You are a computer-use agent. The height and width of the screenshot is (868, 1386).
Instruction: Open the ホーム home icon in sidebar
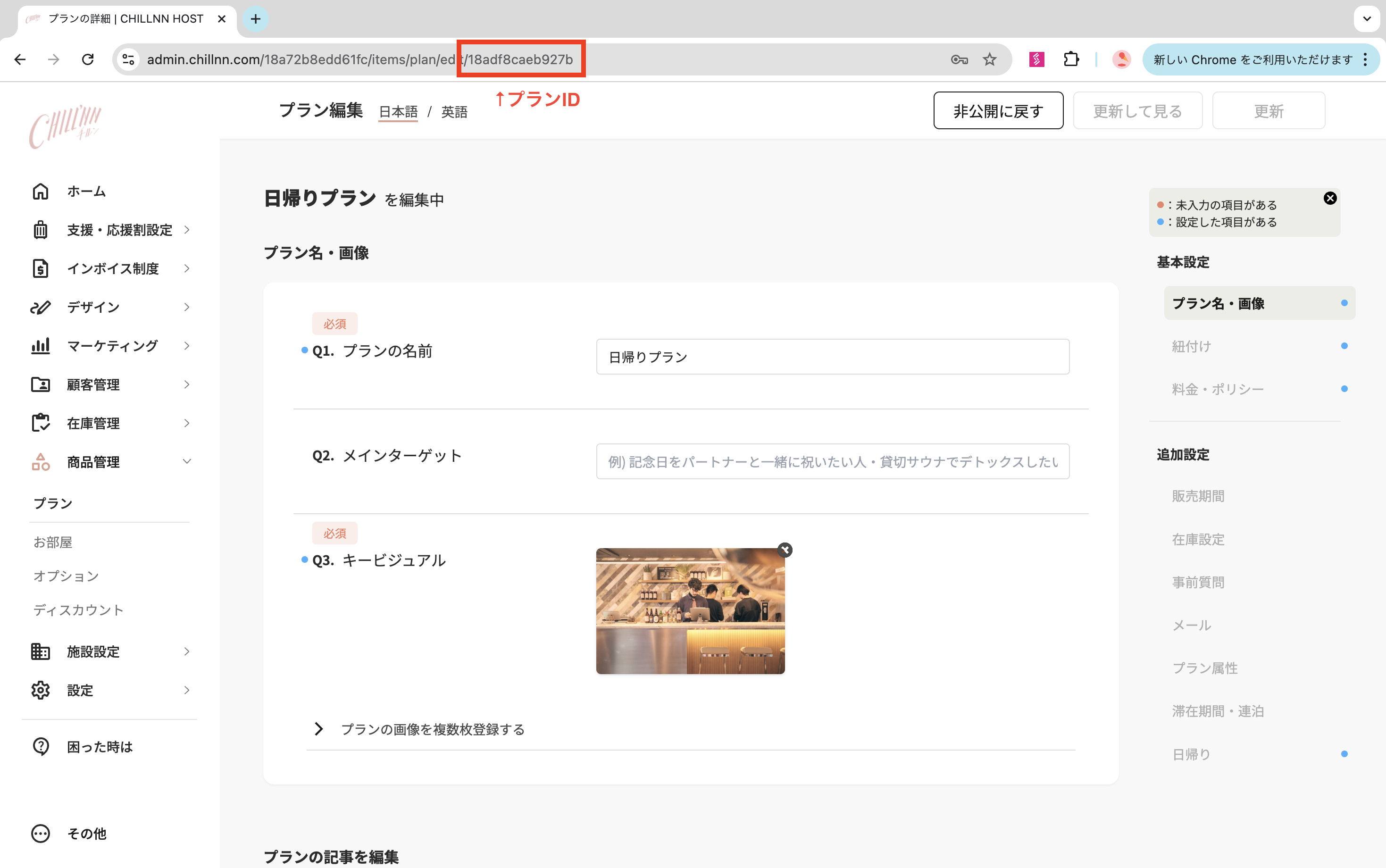click(x=40, y=191)
